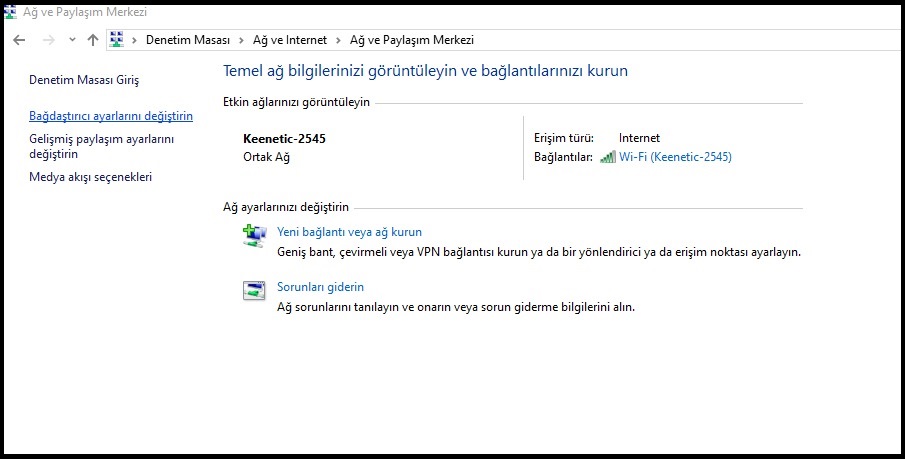Viewport: 905px width, 459px height.
Task: Click the network icon in the address bar
Action: 116,40
